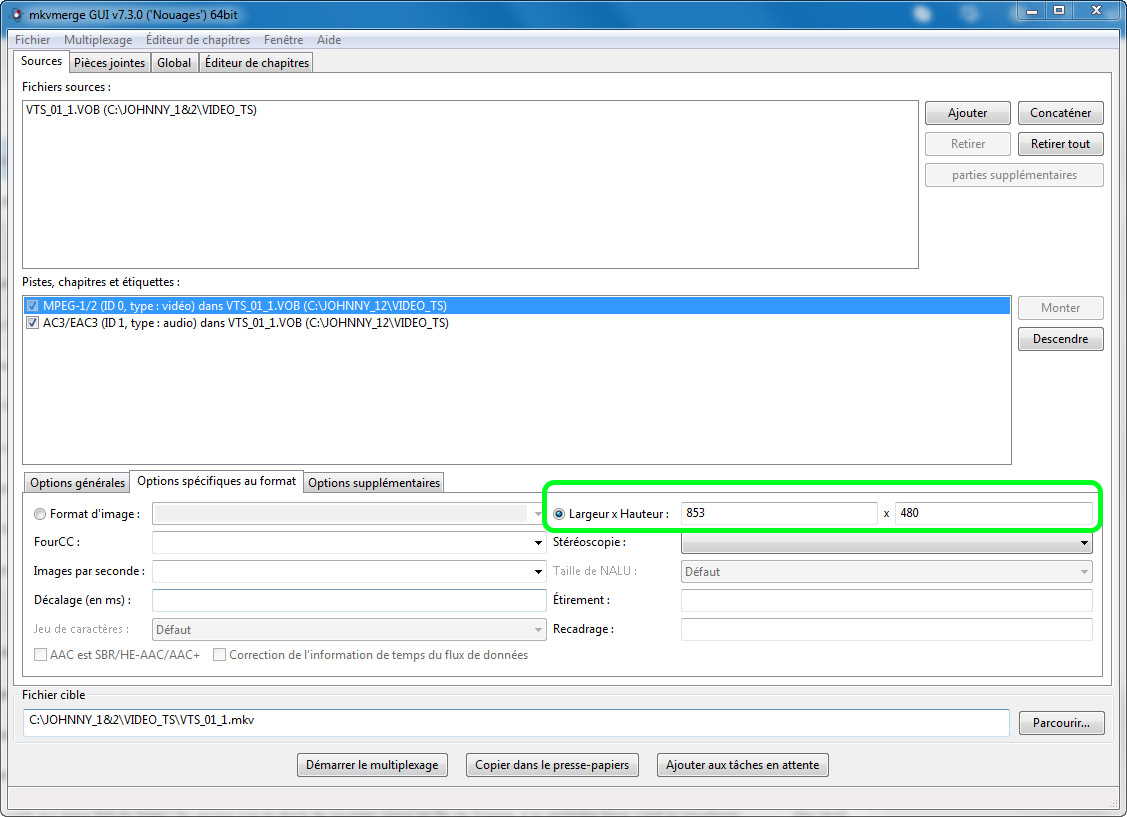Open the Options supplémentaires tab
Viewport: 1127px width, 817px height.
point(374,483)
